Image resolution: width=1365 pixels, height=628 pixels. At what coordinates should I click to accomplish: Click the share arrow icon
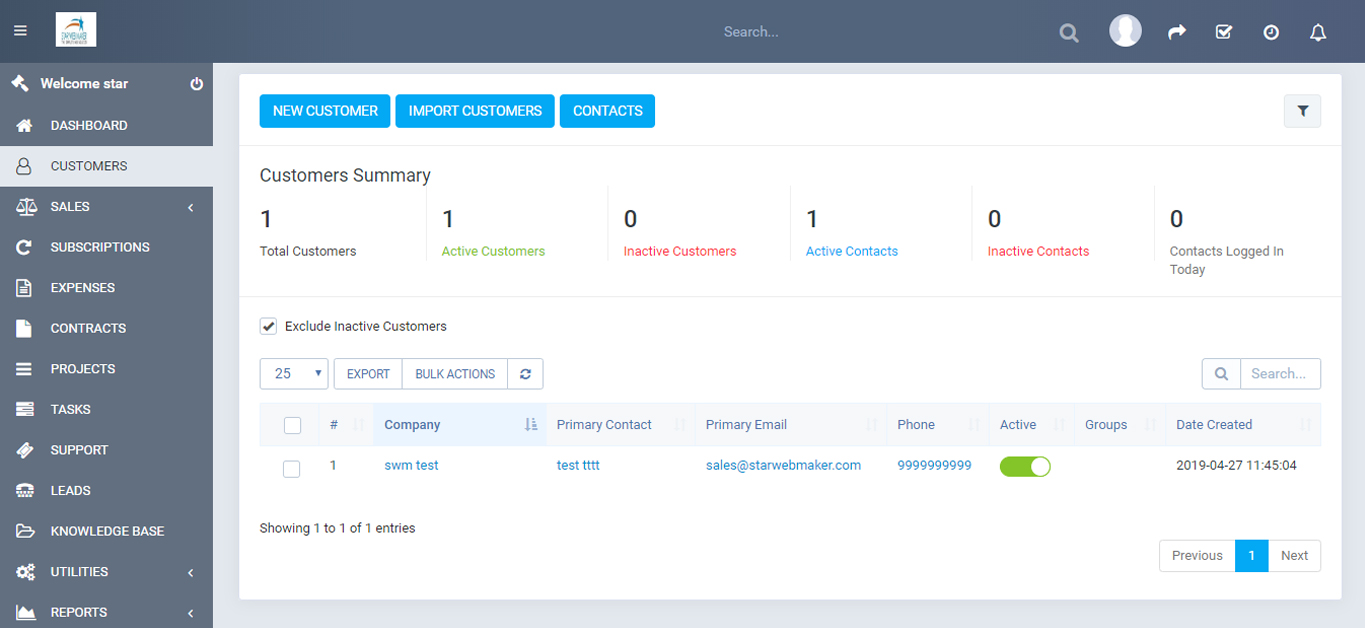click(1177, 32)
